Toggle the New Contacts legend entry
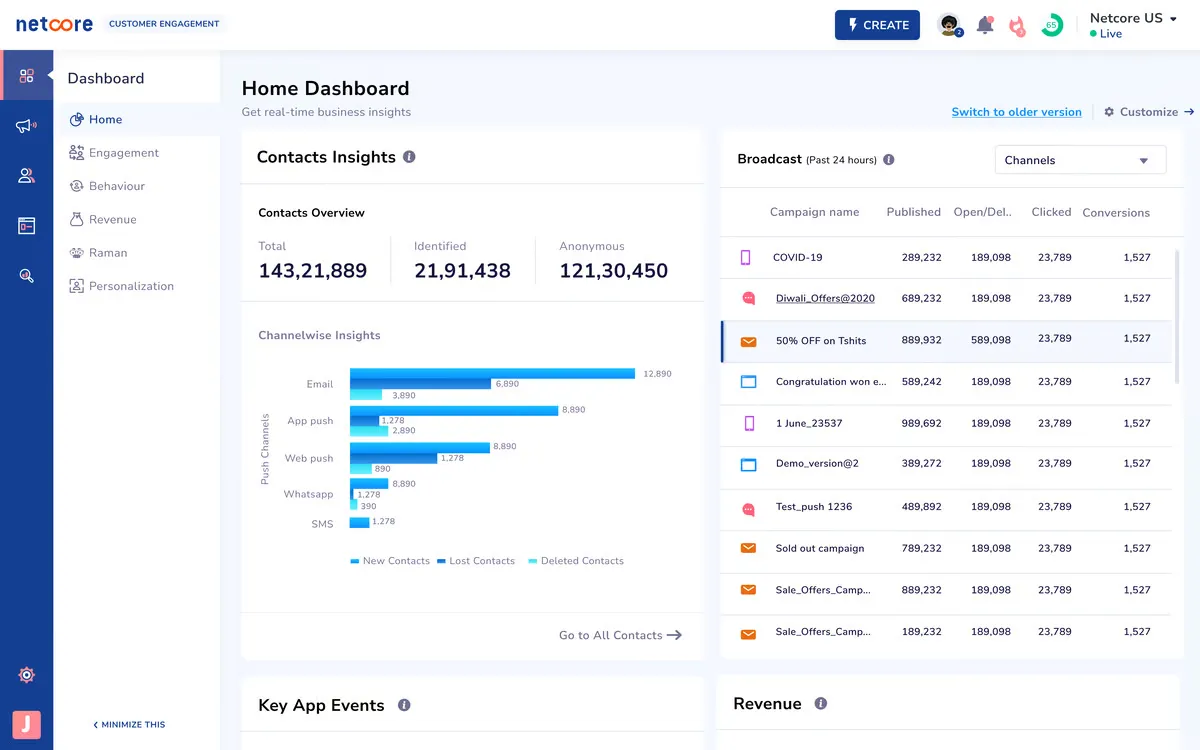 (x=390, y=561)
